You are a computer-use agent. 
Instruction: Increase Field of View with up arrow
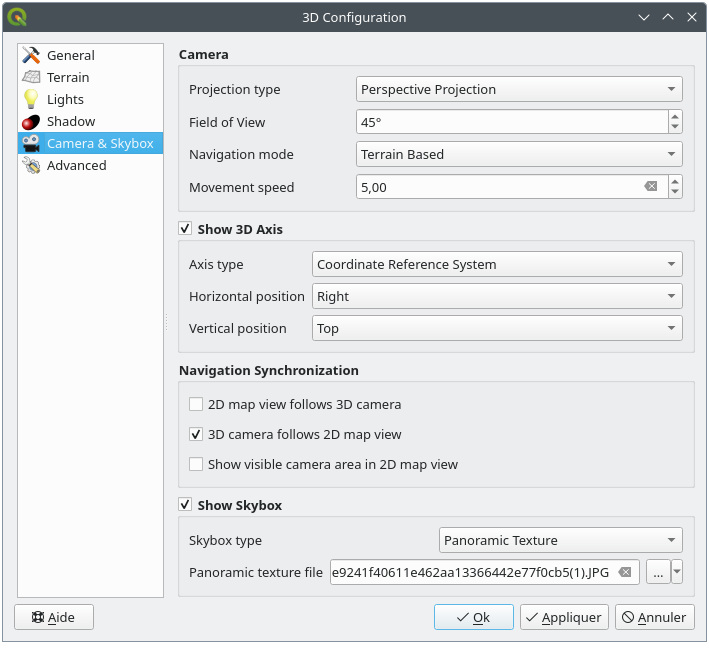coord(675,116)
